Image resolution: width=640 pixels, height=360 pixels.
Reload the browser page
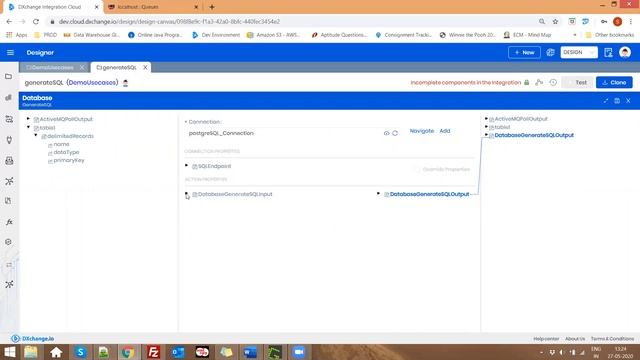(36, 22)
